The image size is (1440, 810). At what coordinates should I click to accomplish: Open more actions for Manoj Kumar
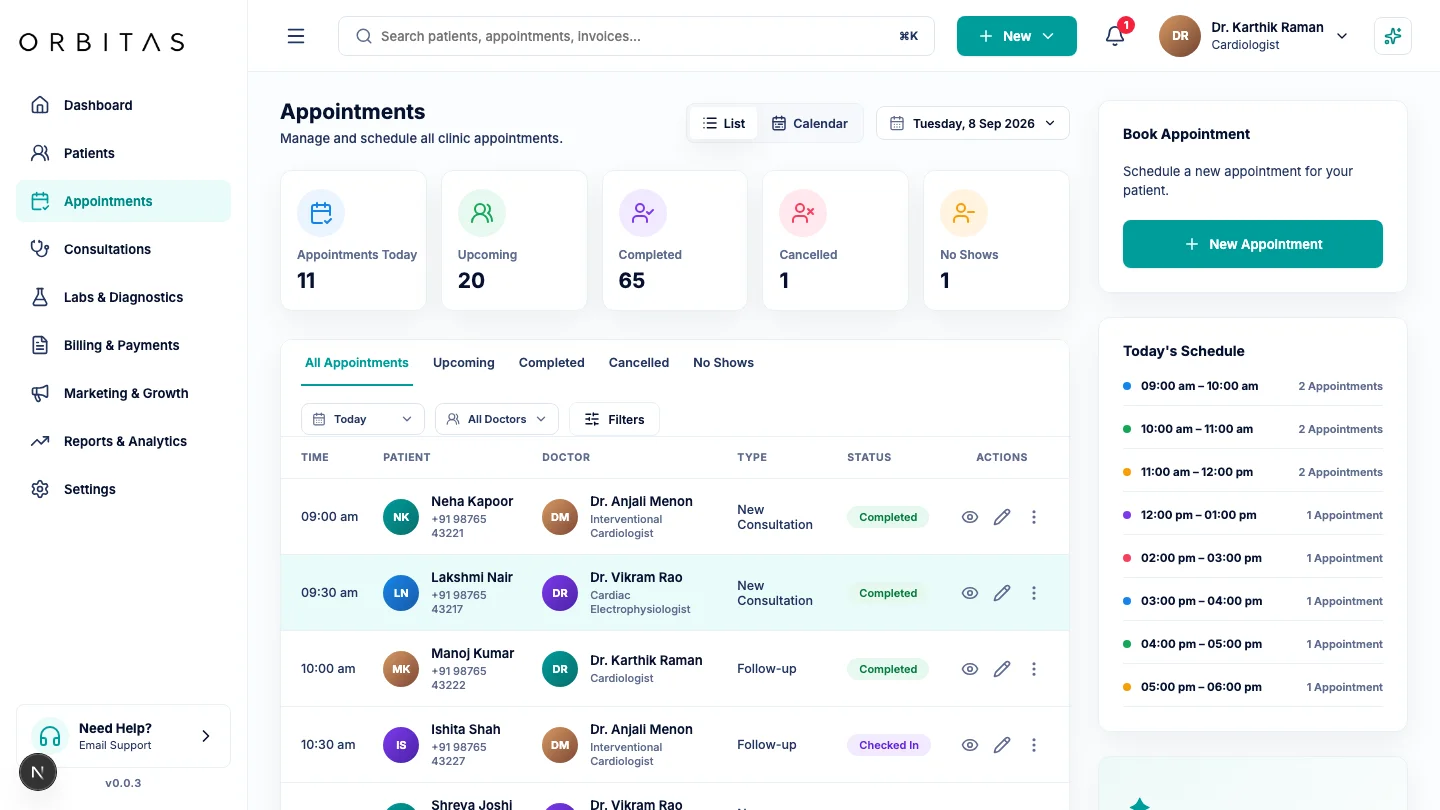[1034, 669]
